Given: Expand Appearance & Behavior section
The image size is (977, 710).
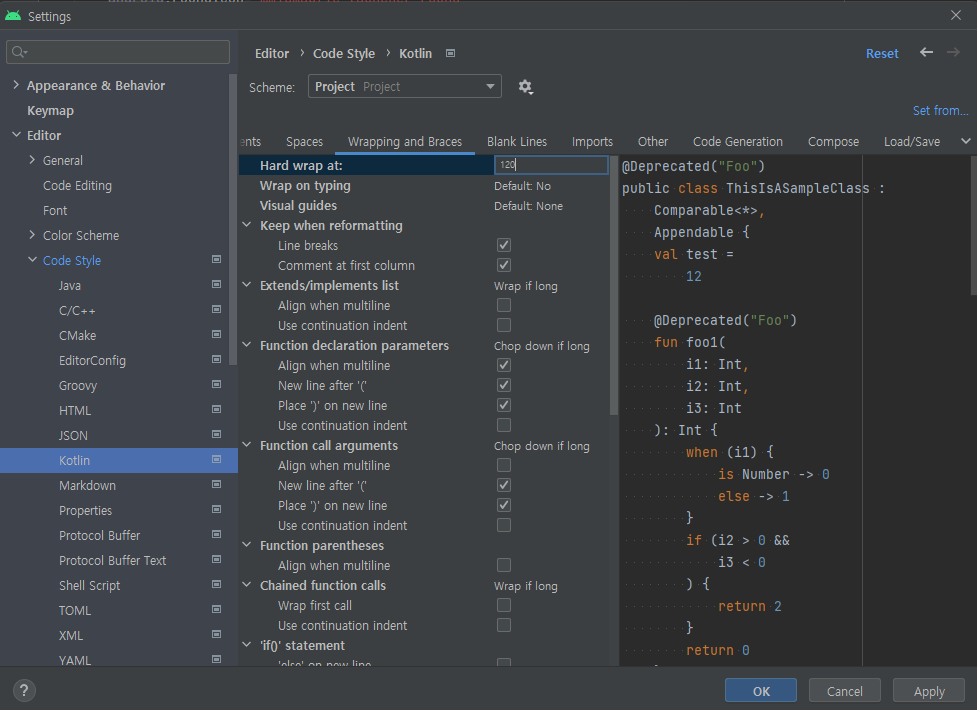Looking at the screenshot, I should [16, 85].
